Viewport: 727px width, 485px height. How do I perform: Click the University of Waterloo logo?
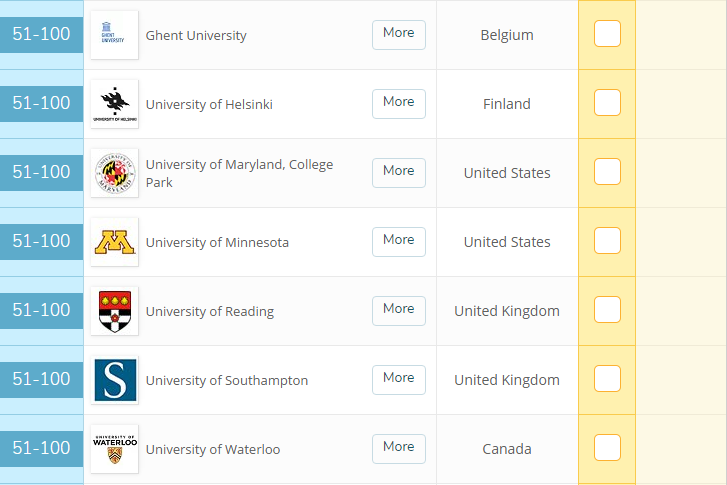pyautogui.click(x=114, y=449)
